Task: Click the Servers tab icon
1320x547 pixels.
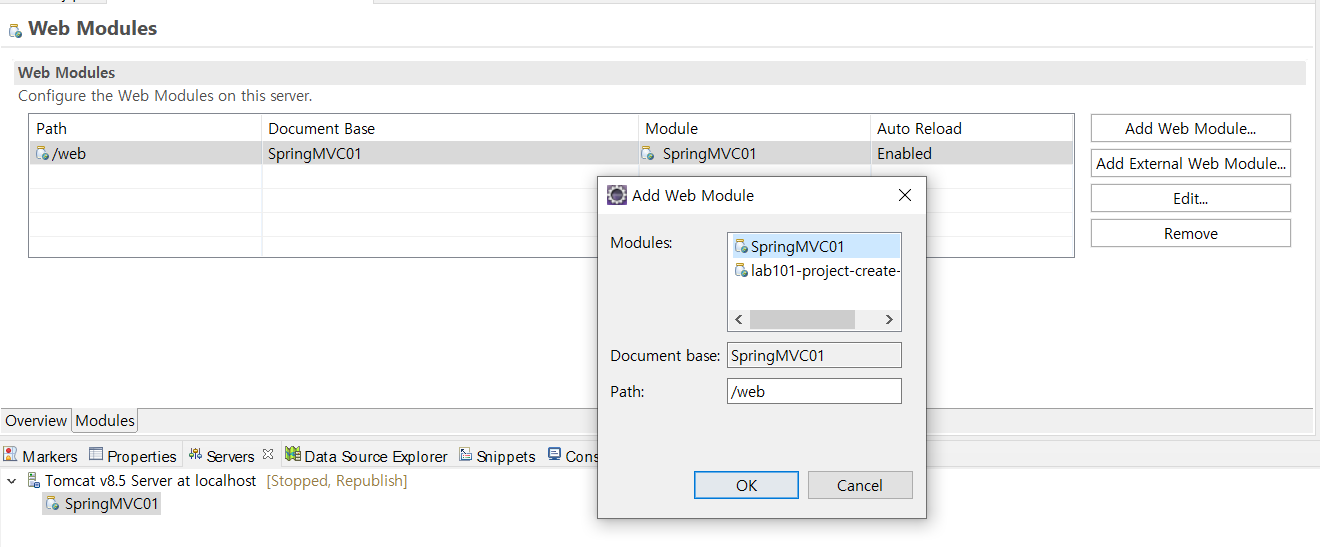Action: [x=195, y=455]
